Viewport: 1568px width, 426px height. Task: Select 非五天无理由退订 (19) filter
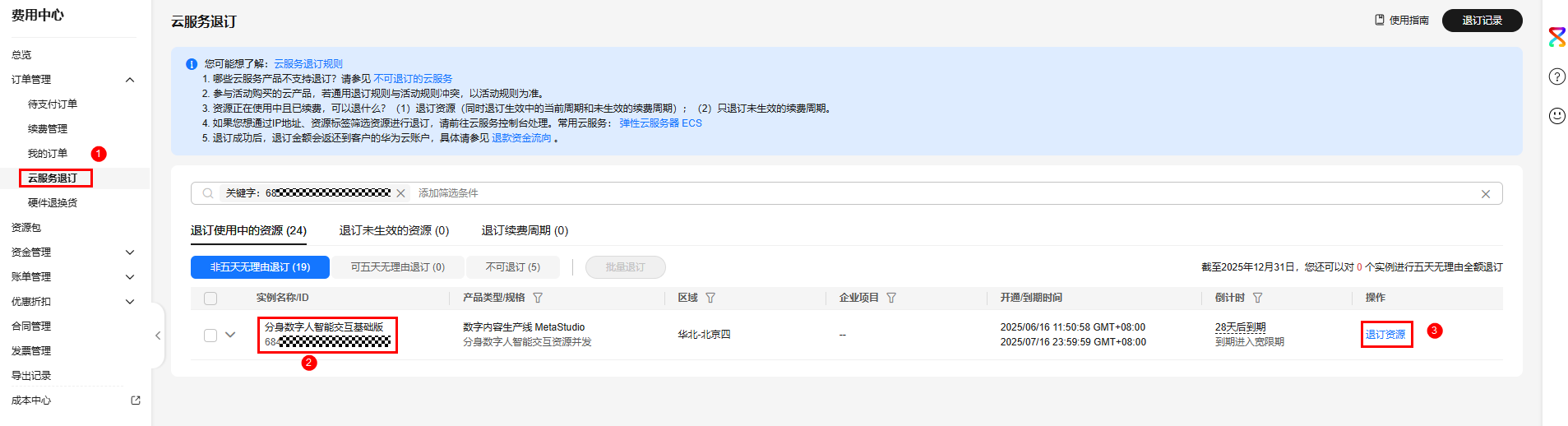pyautogui.click(x=260, y=267)
